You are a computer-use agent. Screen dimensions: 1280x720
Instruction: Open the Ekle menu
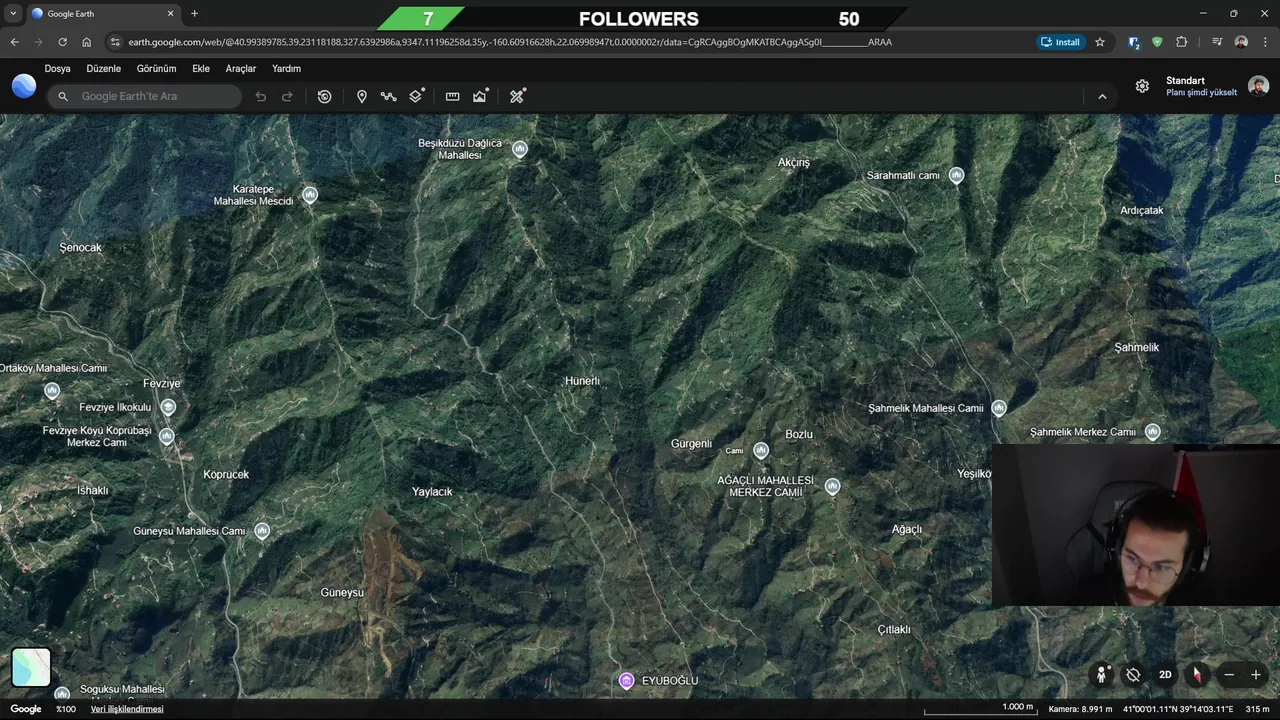[201, 69]
